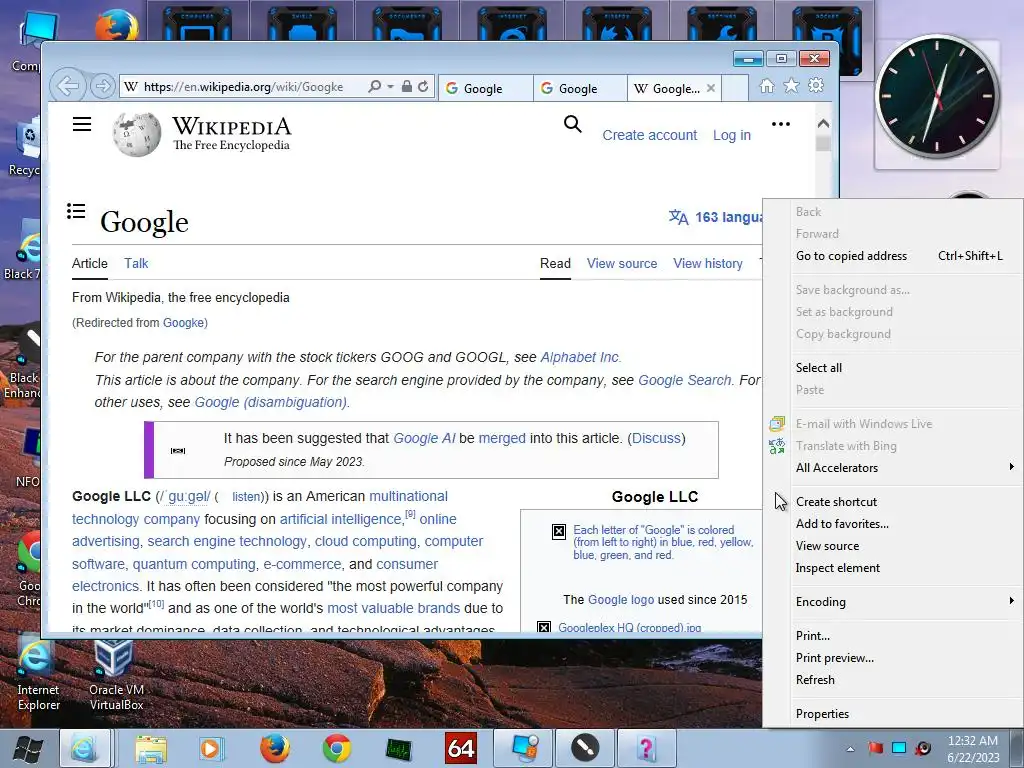Click the address bar URL field

click(x=243, y=87)
